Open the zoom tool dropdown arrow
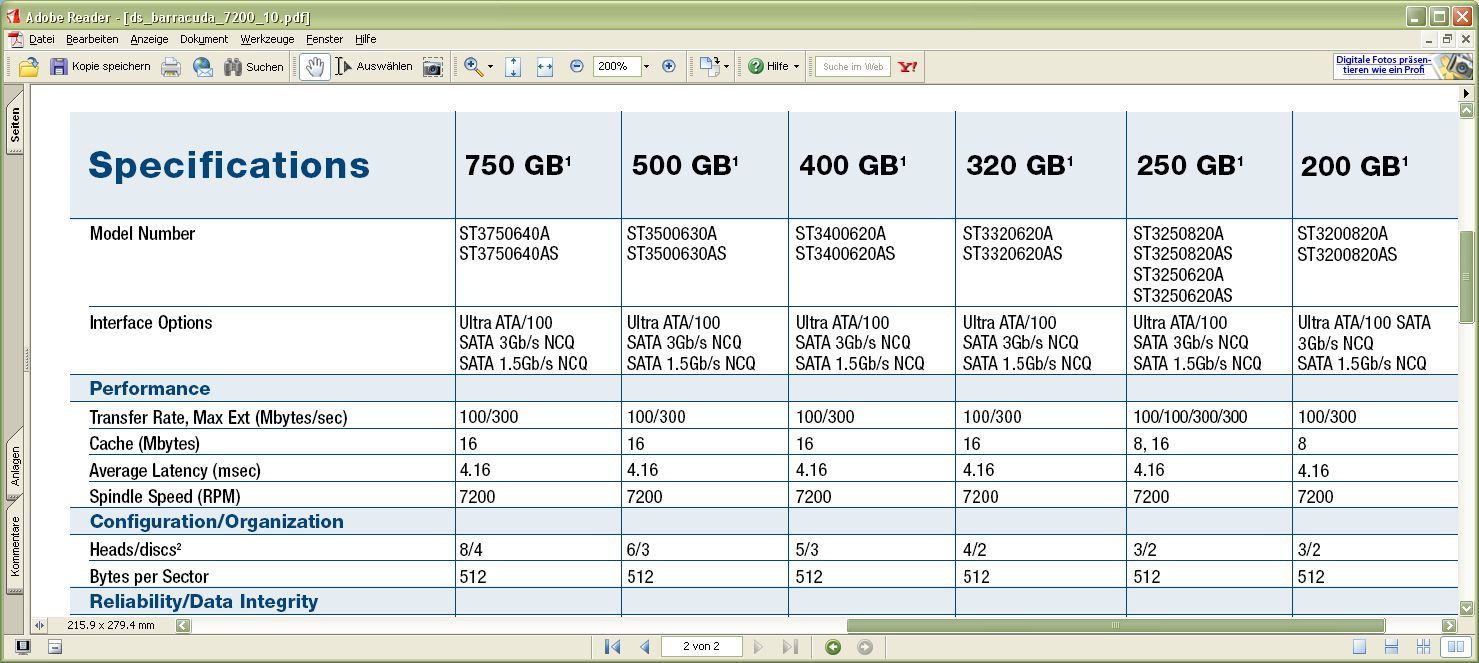The width and height of the screenshot is (1479, 663). [490, 67]
